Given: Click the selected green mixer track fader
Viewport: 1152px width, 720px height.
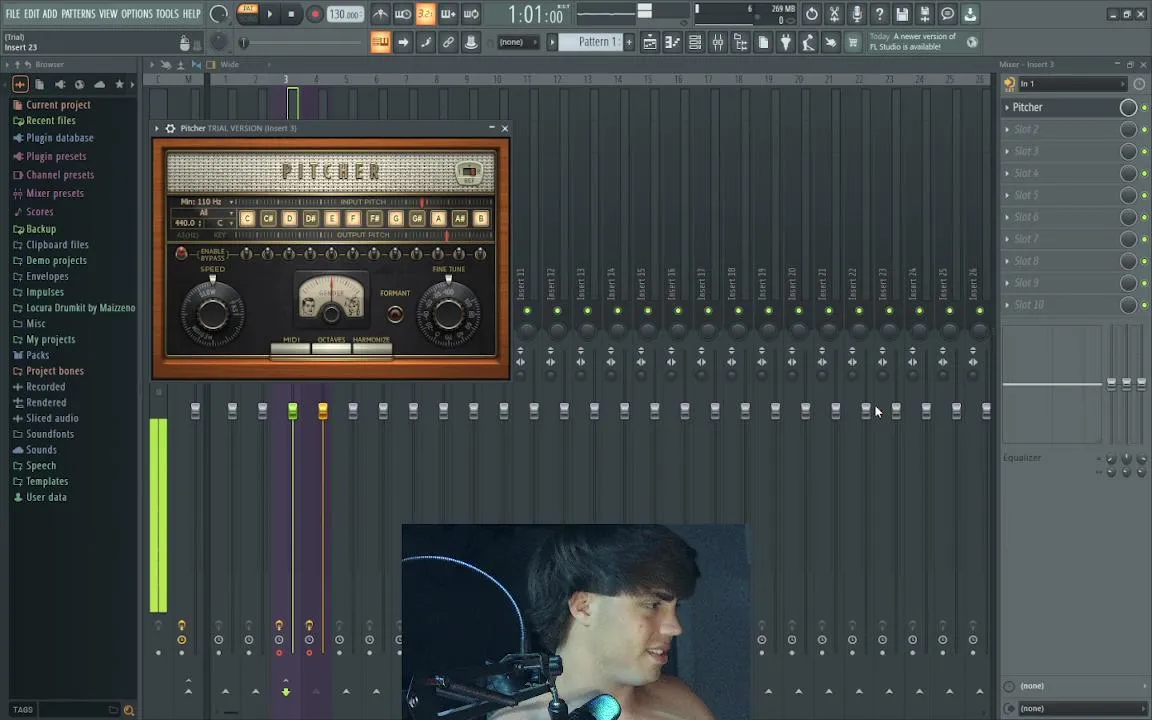Looking at the screenshot, I should tap(292, 411).
